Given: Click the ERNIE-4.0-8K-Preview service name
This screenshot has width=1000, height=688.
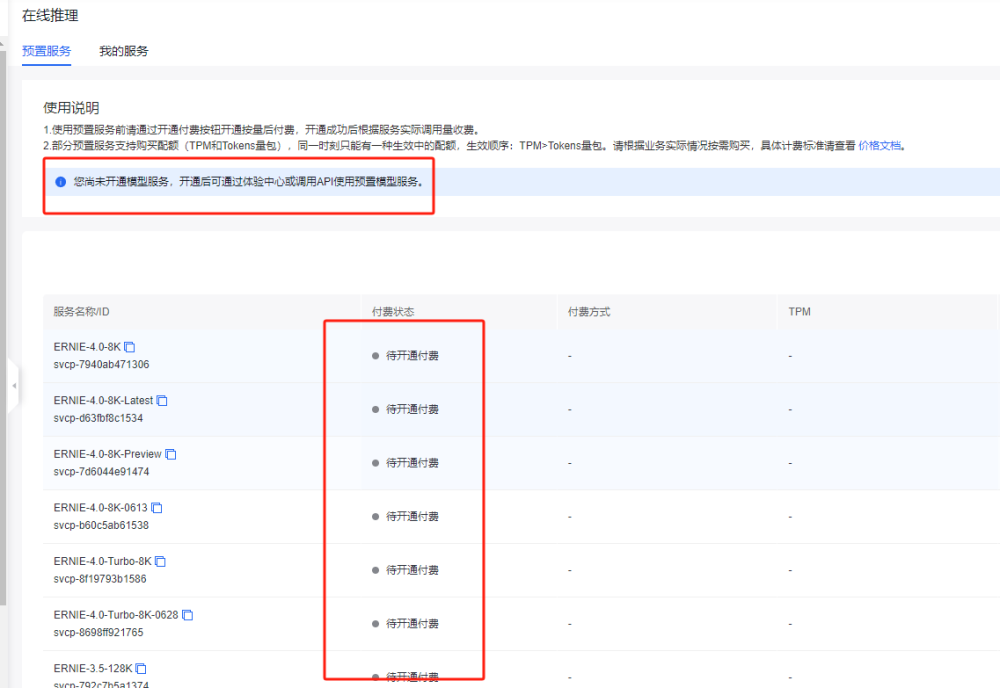Looking at the screenshot, I should click(108, 454).
